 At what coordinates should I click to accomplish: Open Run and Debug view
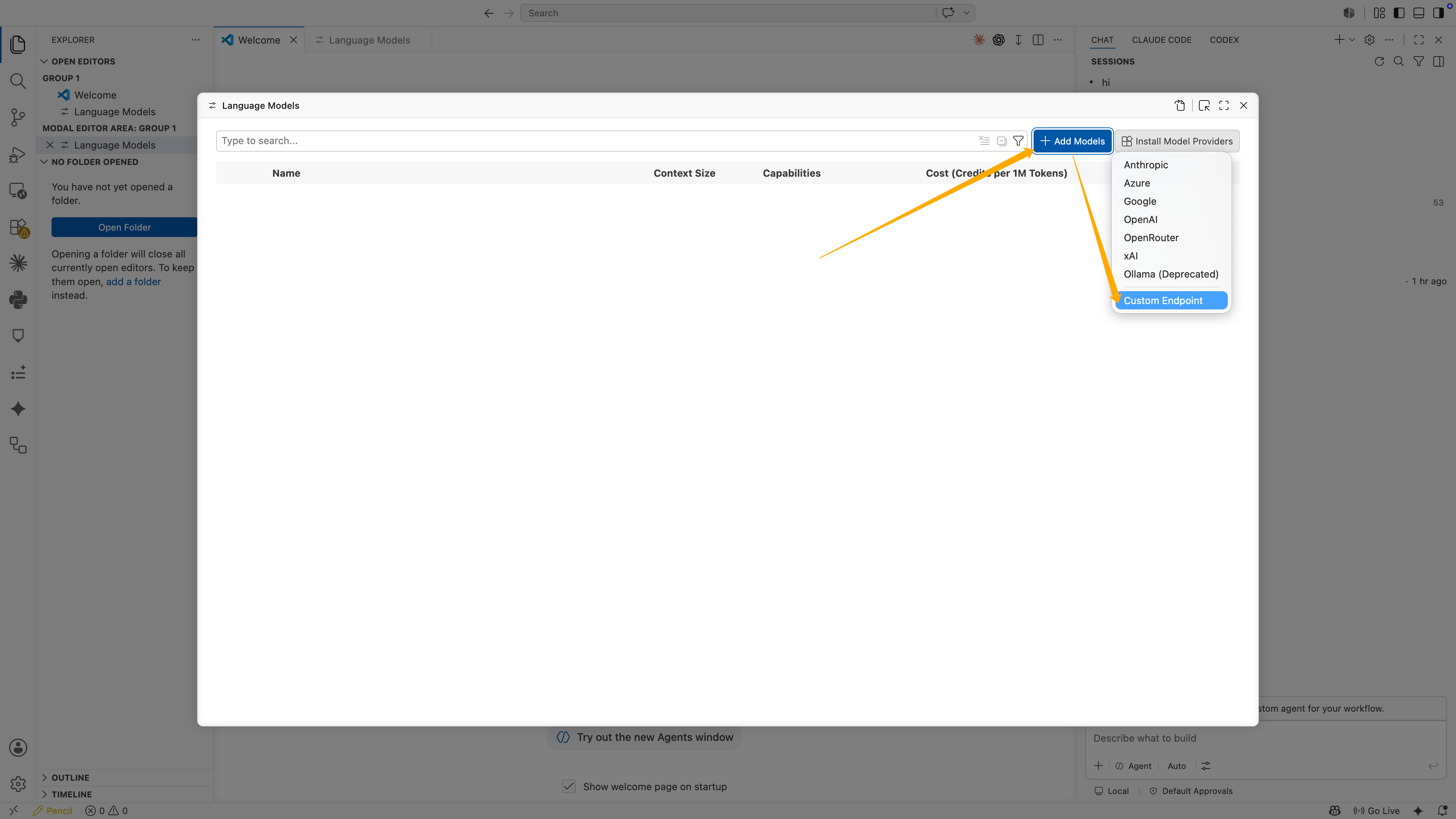pos(18,154)
